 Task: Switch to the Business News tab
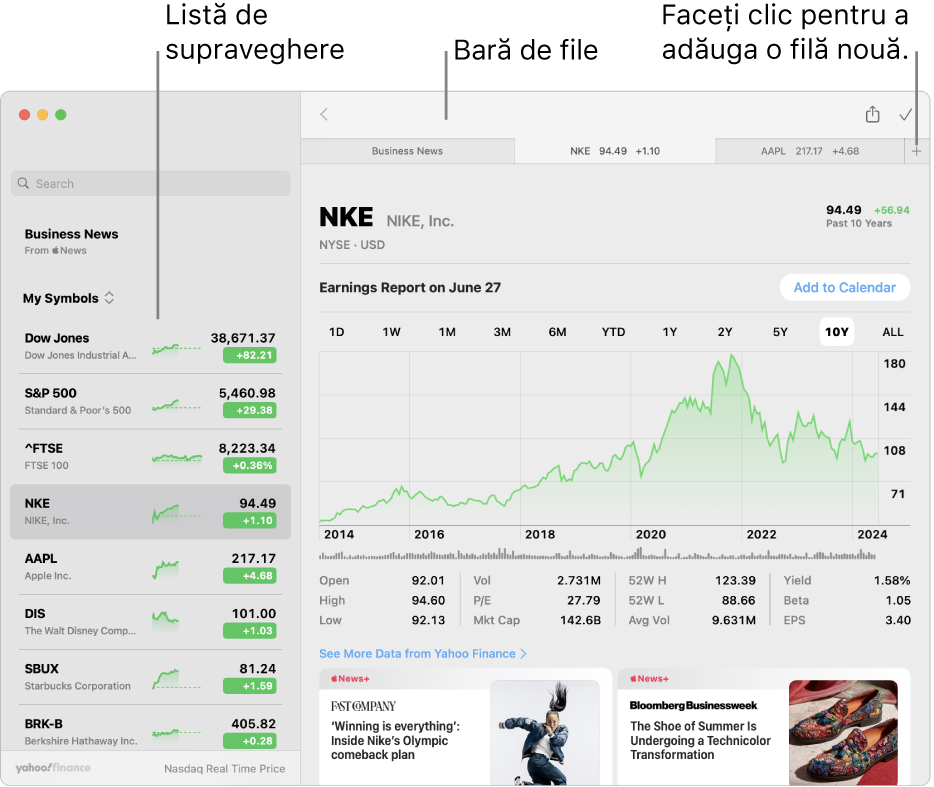[407, 151]
